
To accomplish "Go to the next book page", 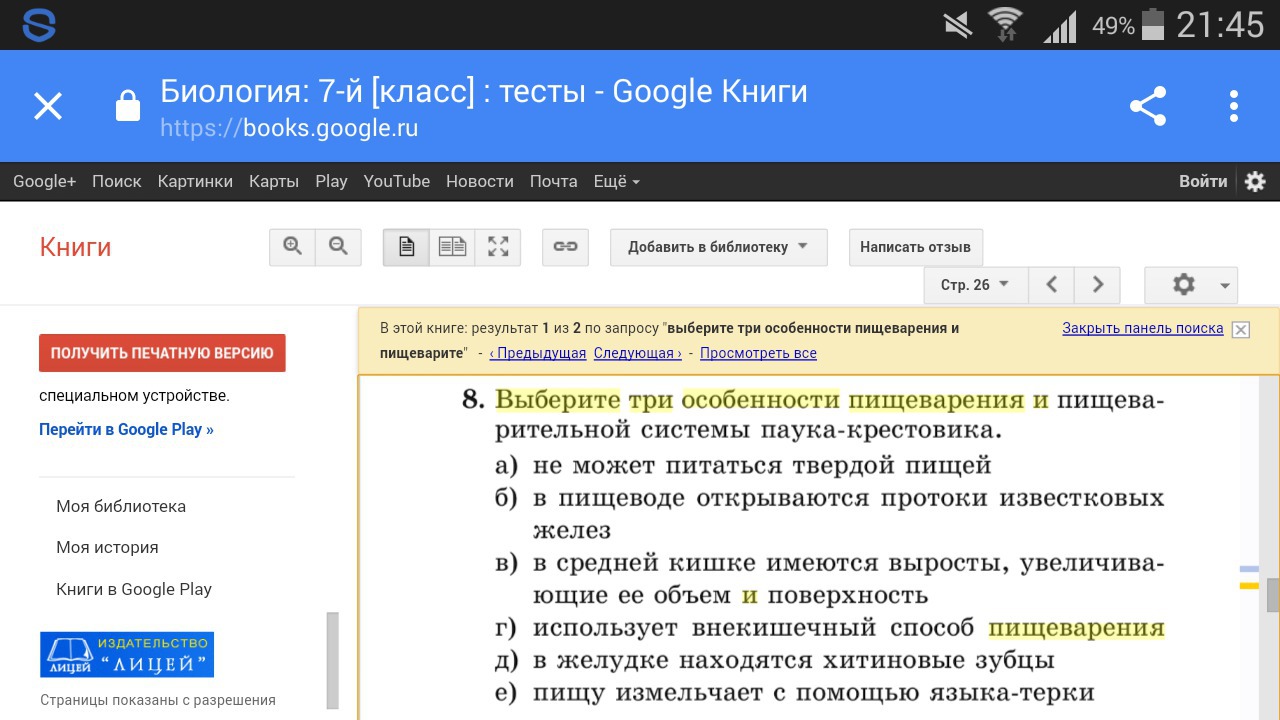I will [1097, 285].
